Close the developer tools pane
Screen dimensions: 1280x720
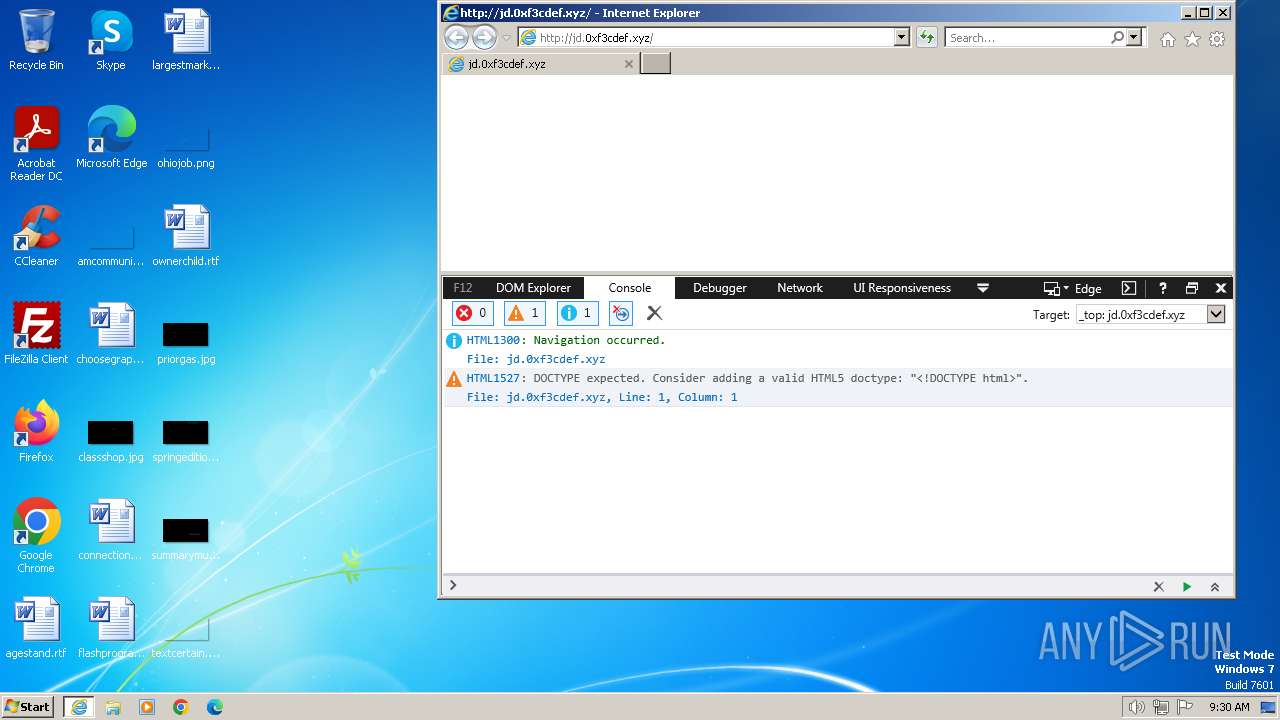tap(1221, 288)
